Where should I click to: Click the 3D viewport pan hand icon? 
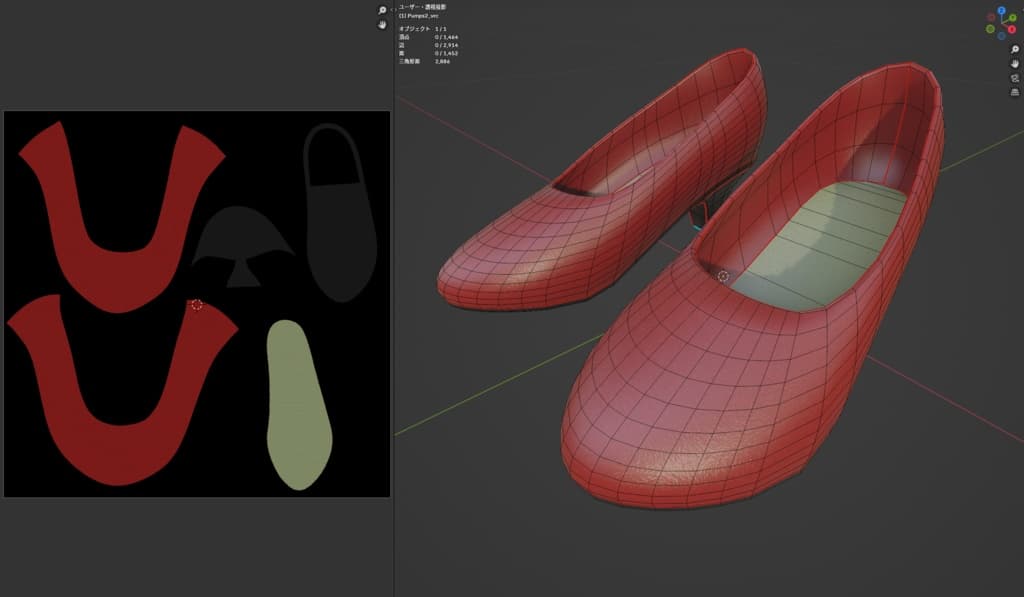coord(1013,63)
